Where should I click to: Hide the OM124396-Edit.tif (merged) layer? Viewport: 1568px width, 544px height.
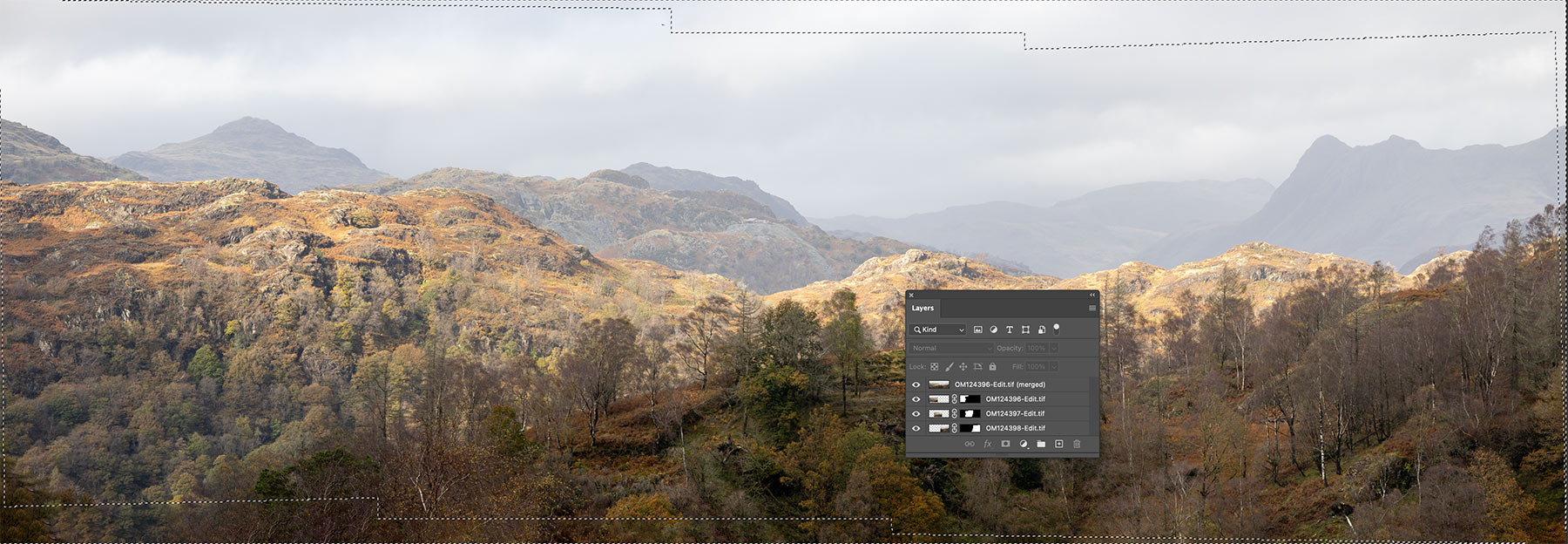(916, 384)
